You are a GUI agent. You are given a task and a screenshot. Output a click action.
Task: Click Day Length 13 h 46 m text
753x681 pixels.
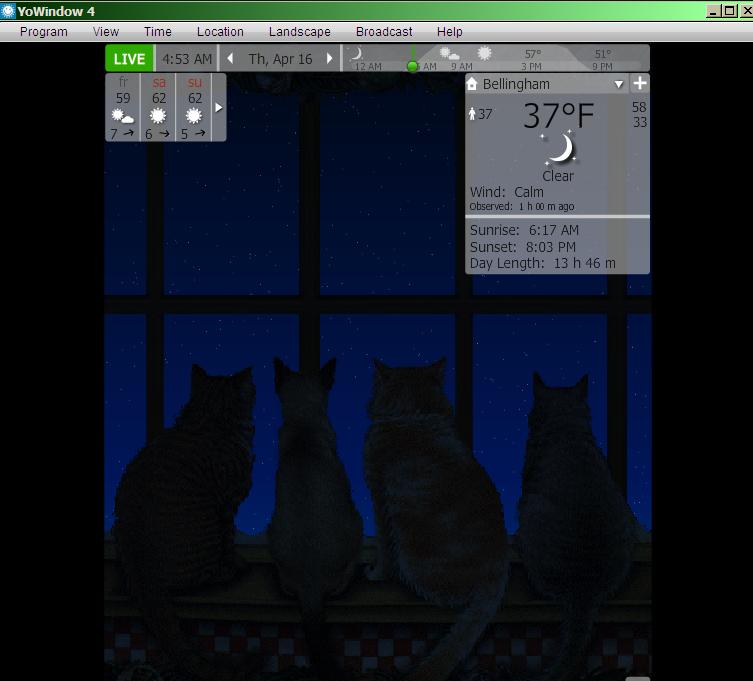pos(542,263)
